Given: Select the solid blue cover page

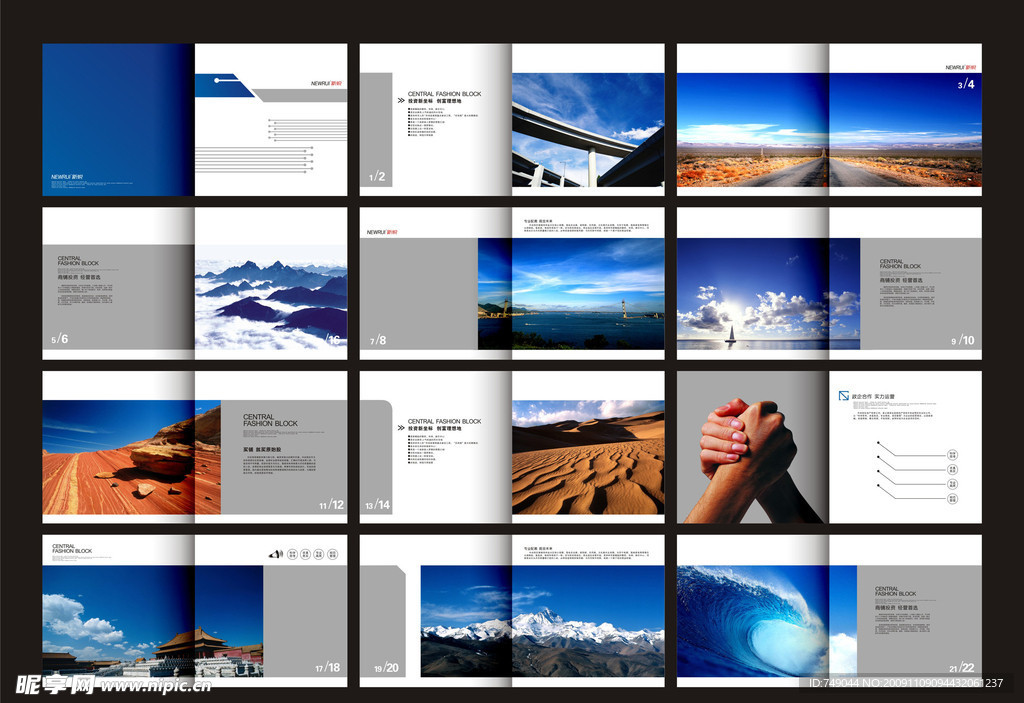Looking at the screenshot, I should coord(118,120).
